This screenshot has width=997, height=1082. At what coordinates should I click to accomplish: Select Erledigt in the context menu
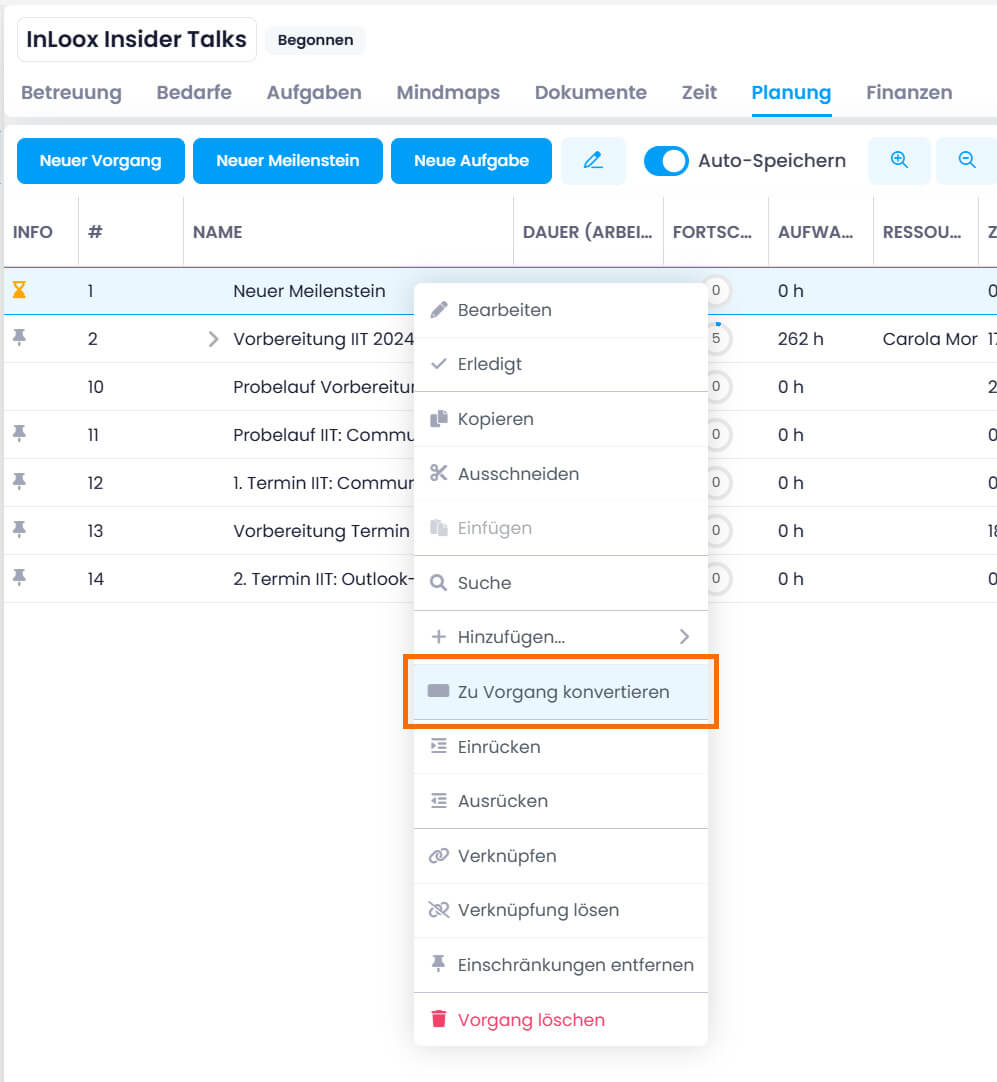(x=561, y=364)
